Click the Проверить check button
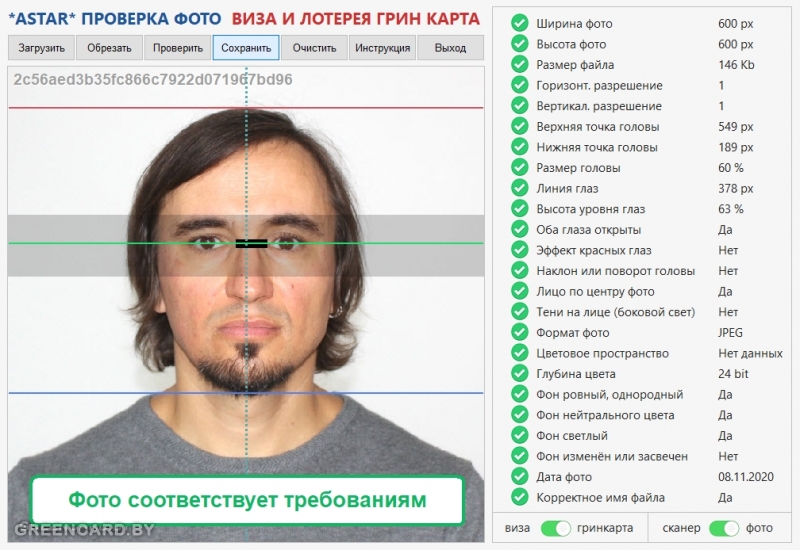The image size is (800, 550). coord(178,48)
